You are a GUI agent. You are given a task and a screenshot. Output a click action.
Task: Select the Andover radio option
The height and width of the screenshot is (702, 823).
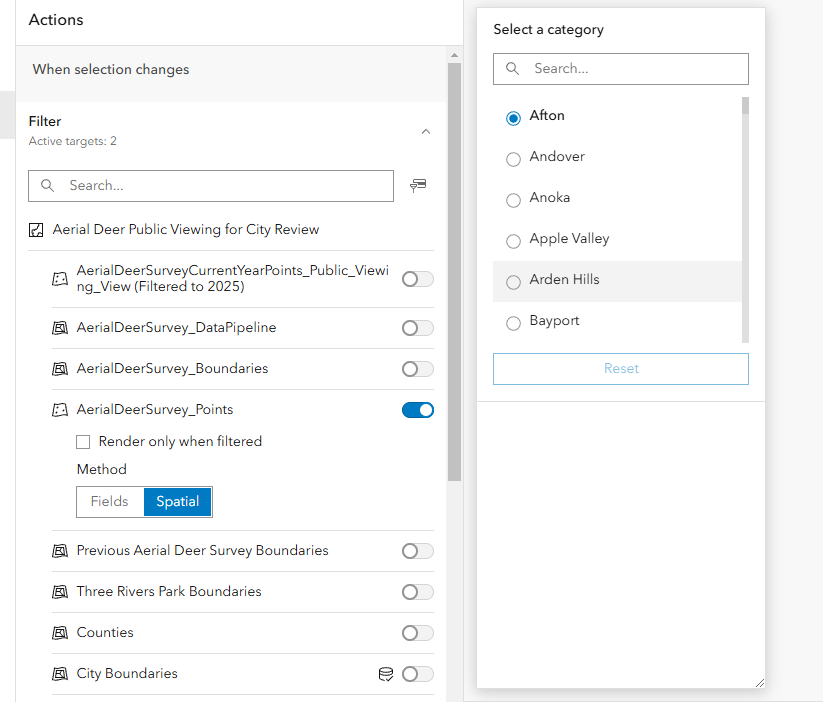(514, 158)
